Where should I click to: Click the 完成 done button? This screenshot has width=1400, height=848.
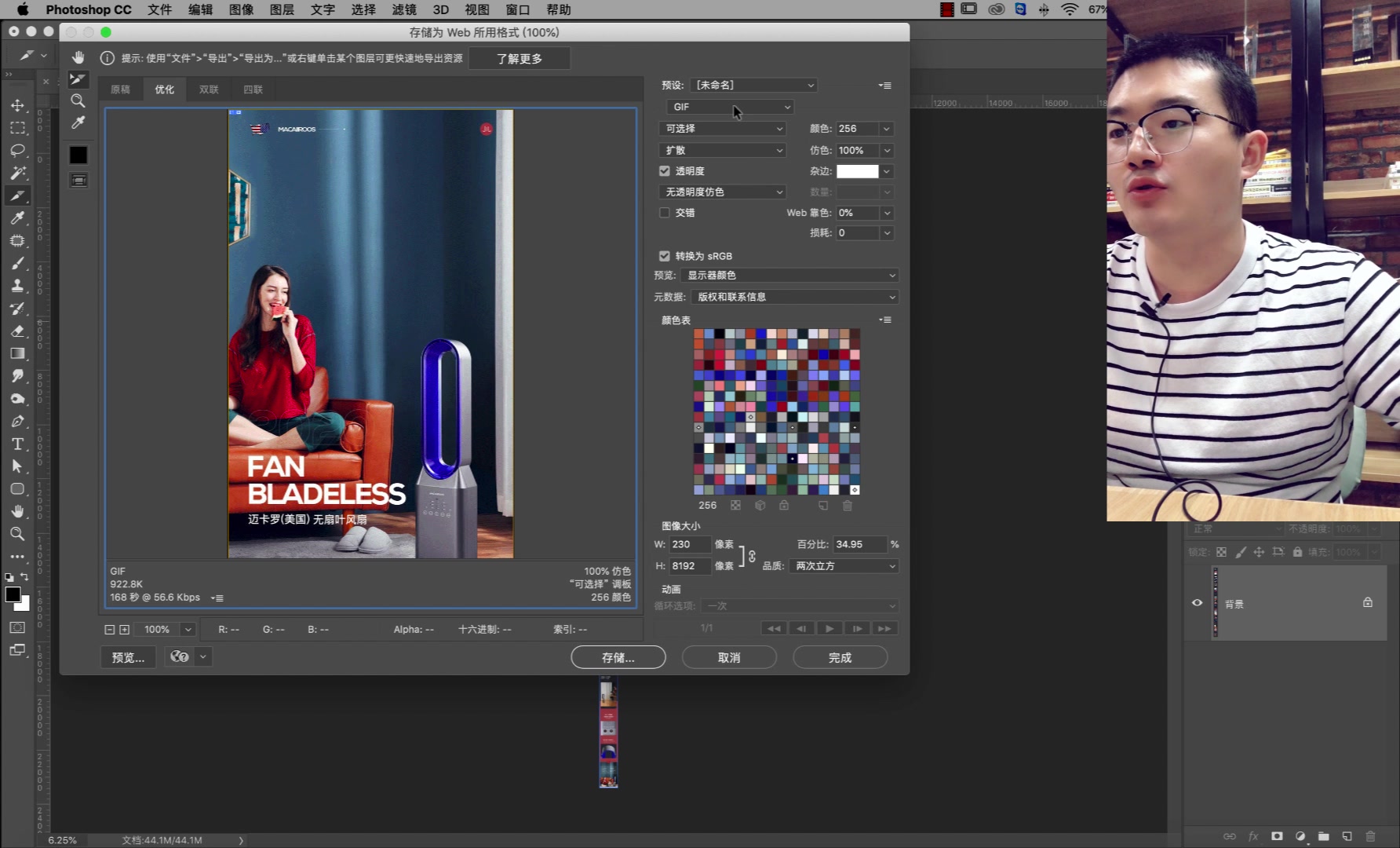pyautogui.click(x=840, y=657)
